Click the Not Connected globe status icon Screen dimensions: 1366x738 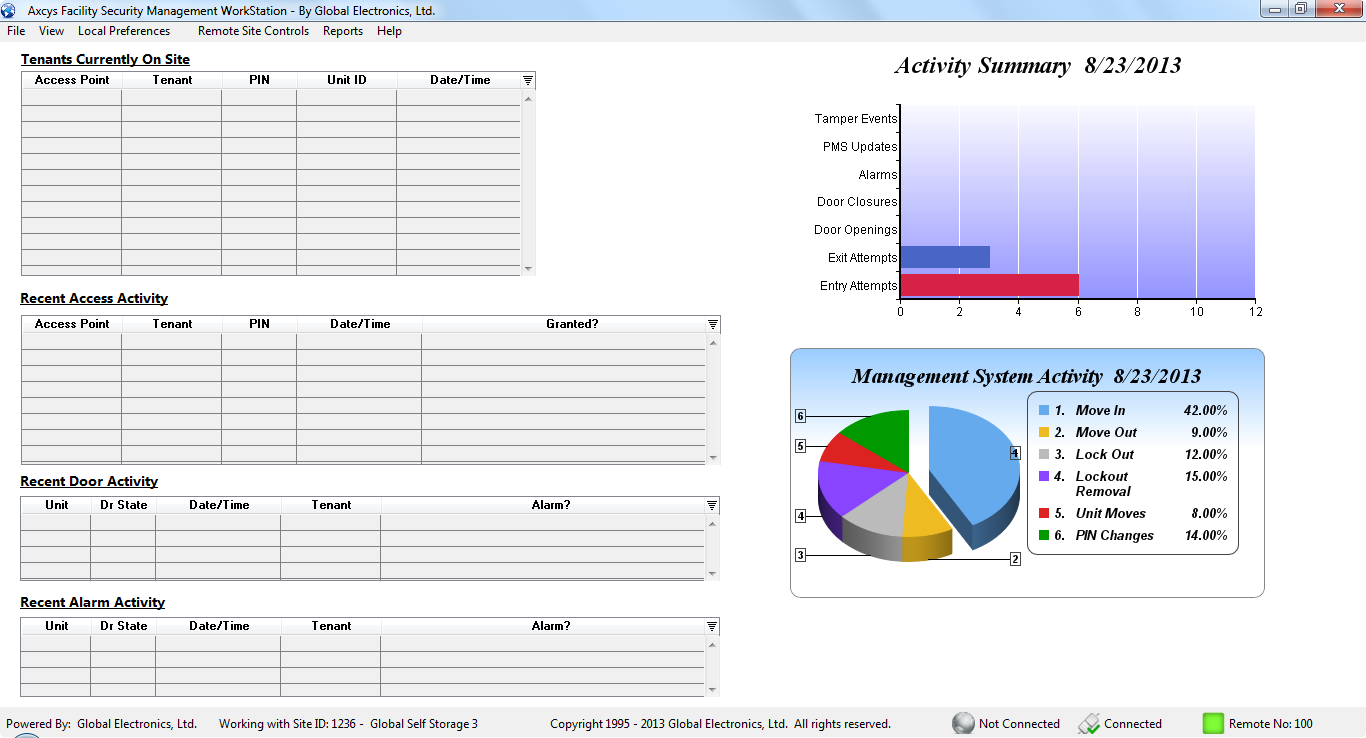click(963, 723)
